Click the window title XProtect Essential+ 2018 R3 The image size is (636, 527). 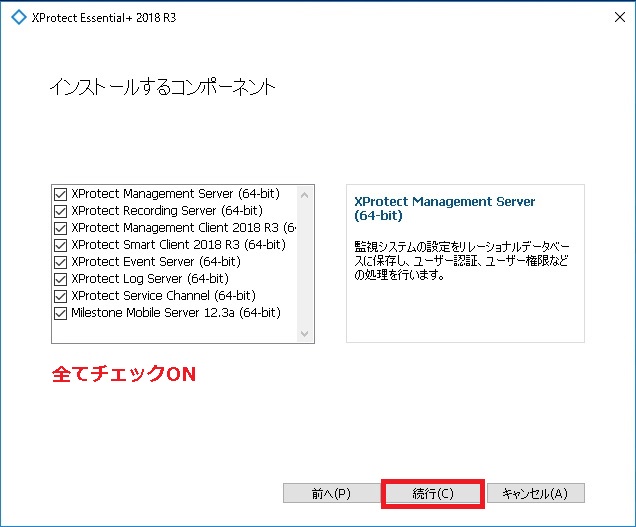[x=104, y=18]
